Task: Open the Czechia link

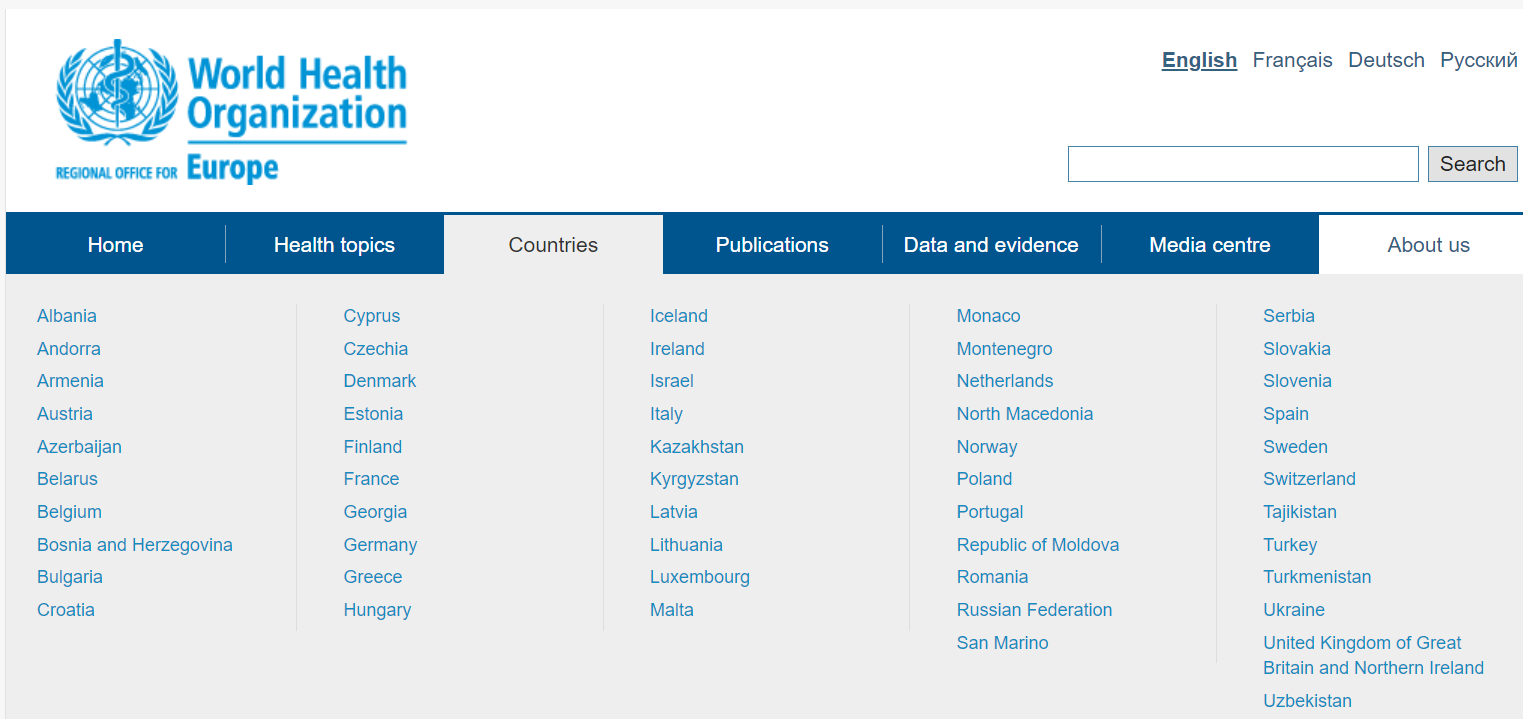Action: 376,349
